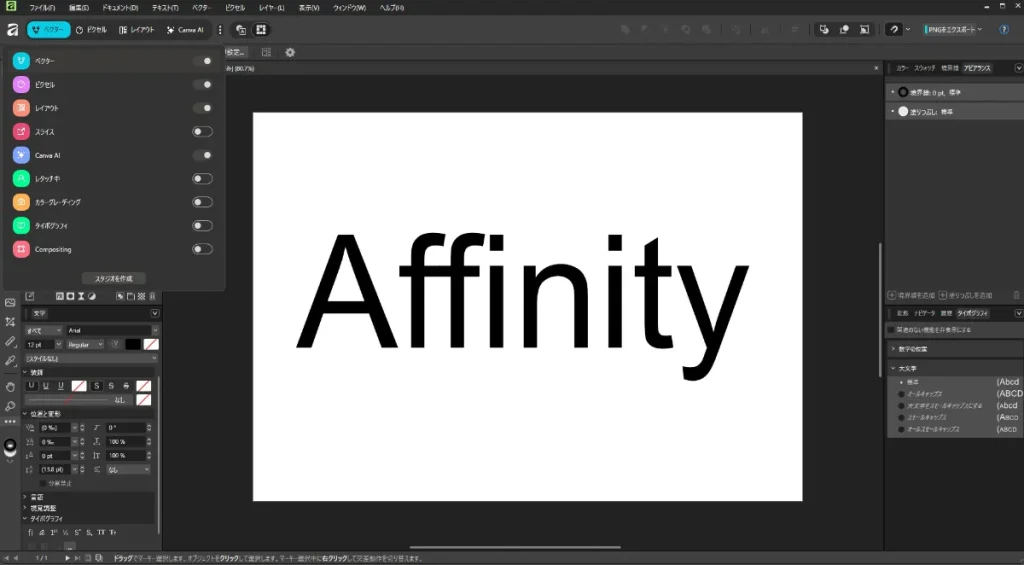
Task: Turn off the レイアウト studio toggle
Action: pyautogui.click(x=202, y=108)
